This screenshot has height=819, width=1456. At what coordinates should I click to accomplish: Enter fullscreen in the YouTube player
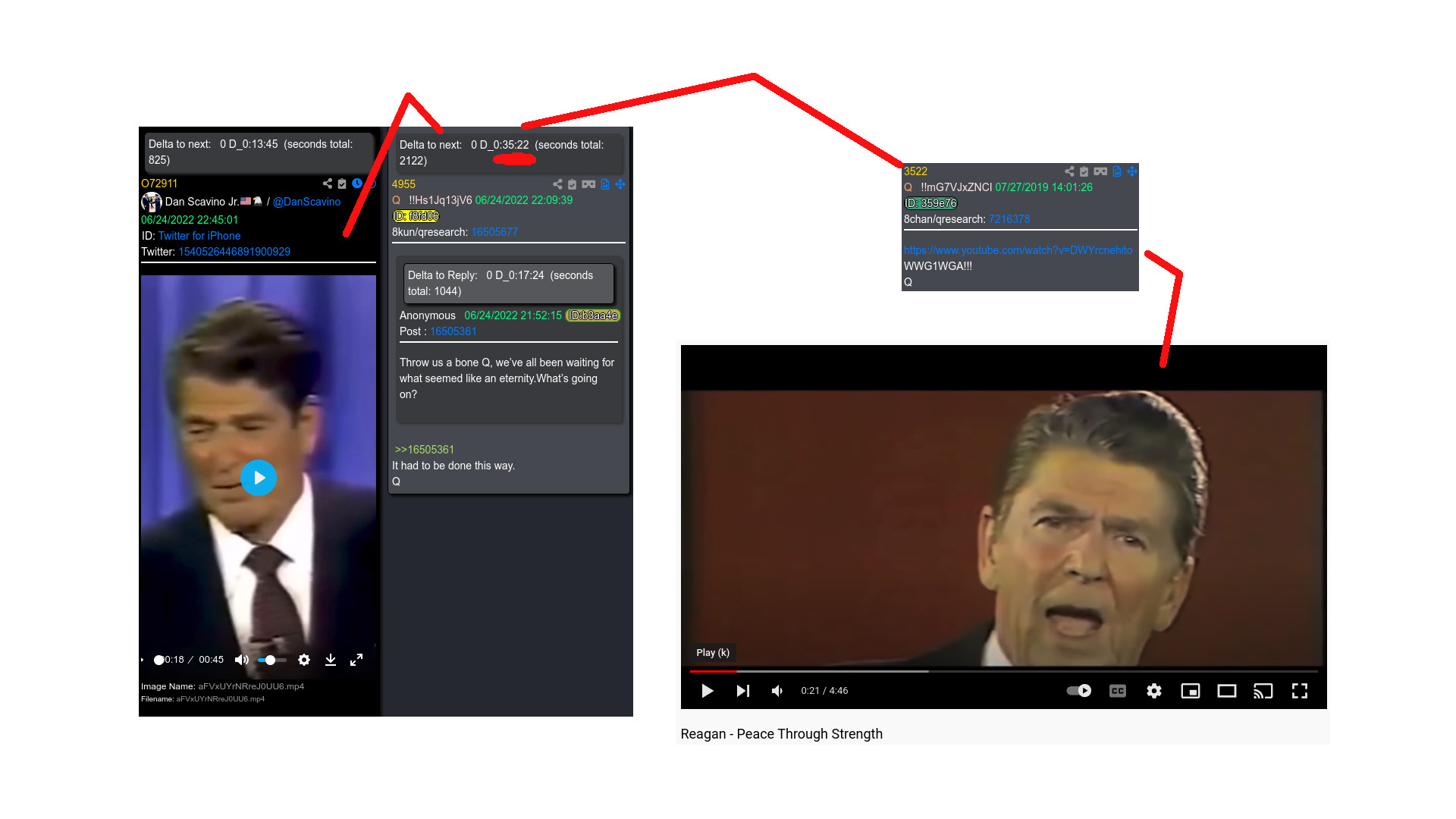click(x=1300, y=691)
